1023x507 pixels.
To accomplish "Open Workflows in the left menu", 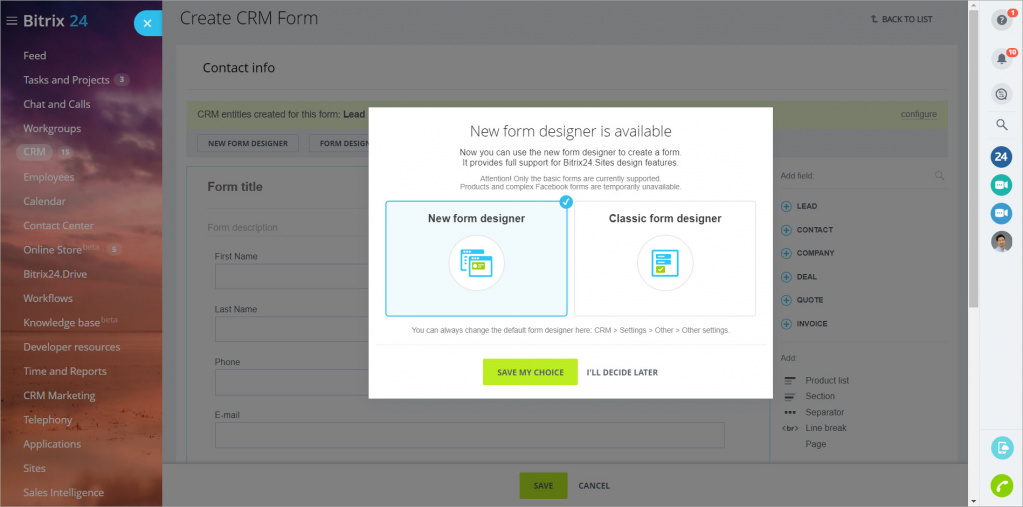I will coord(48,298).
